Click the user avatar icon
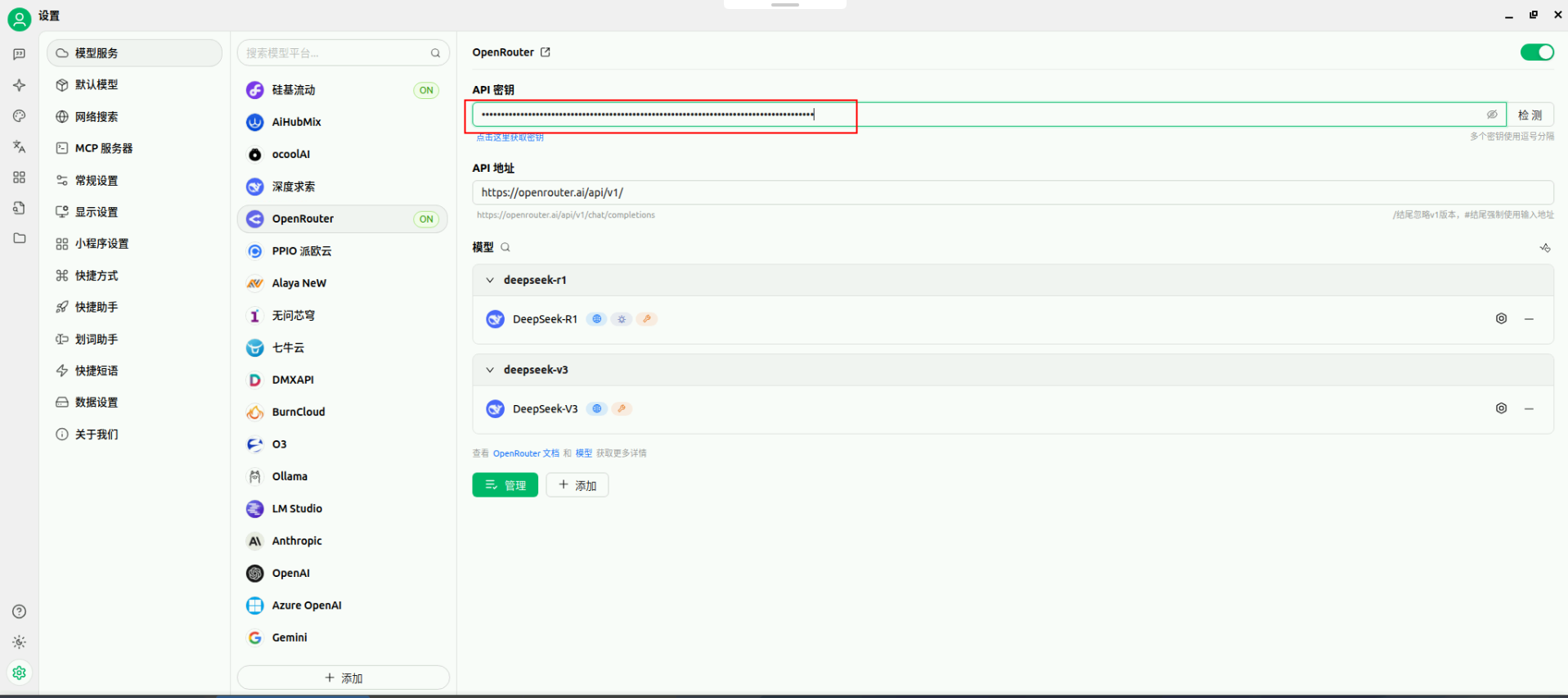The width and height of the screenshot is (1568, 698). [x=19, y=19]
